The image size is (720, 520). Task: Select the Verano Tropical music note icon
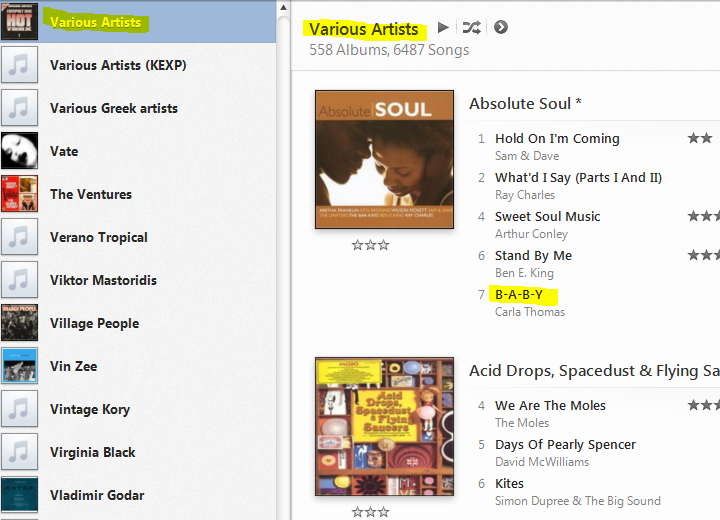click(19, 237)
